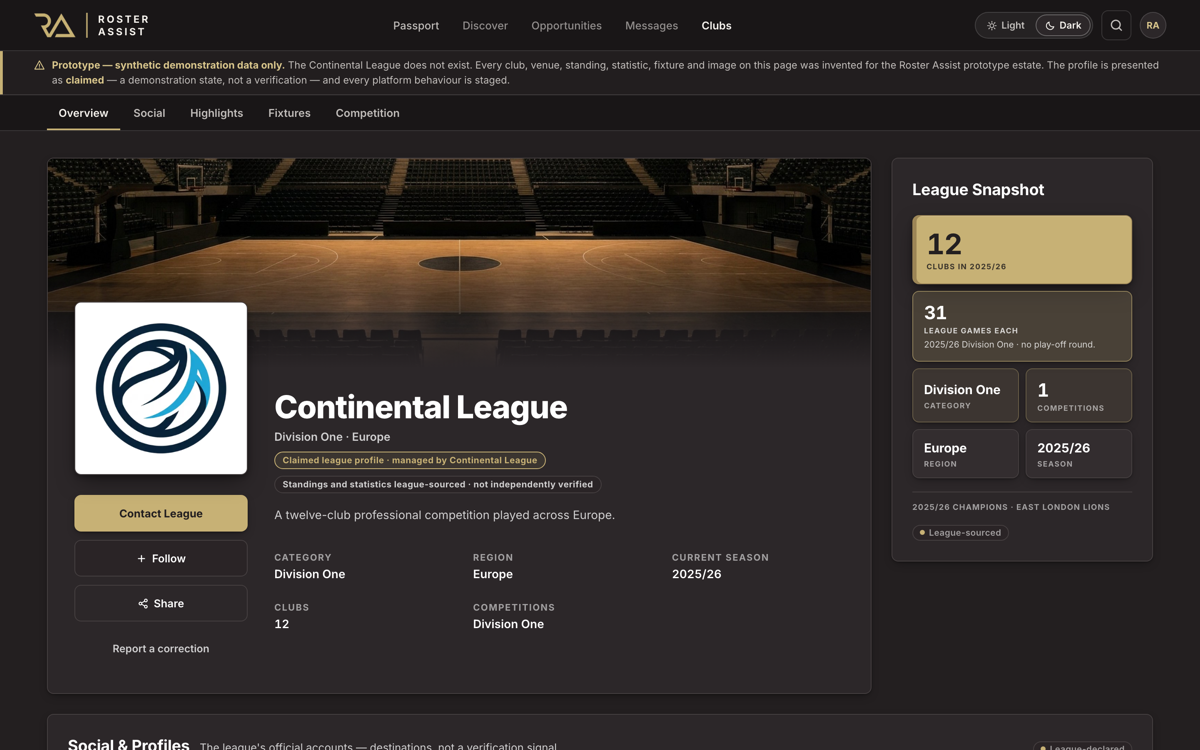This screenshot has height=750, width=1200.
Task: Click the Competitions value Division One
Action: point(508,624)
